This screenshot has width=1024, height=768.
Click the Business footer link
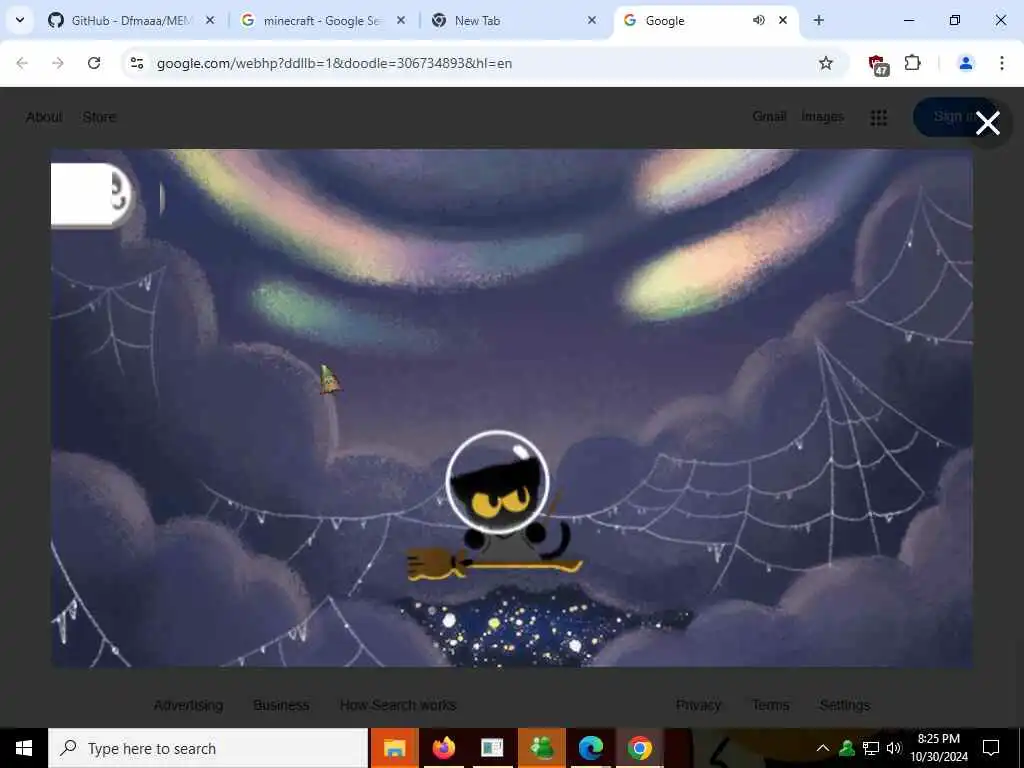281,705
